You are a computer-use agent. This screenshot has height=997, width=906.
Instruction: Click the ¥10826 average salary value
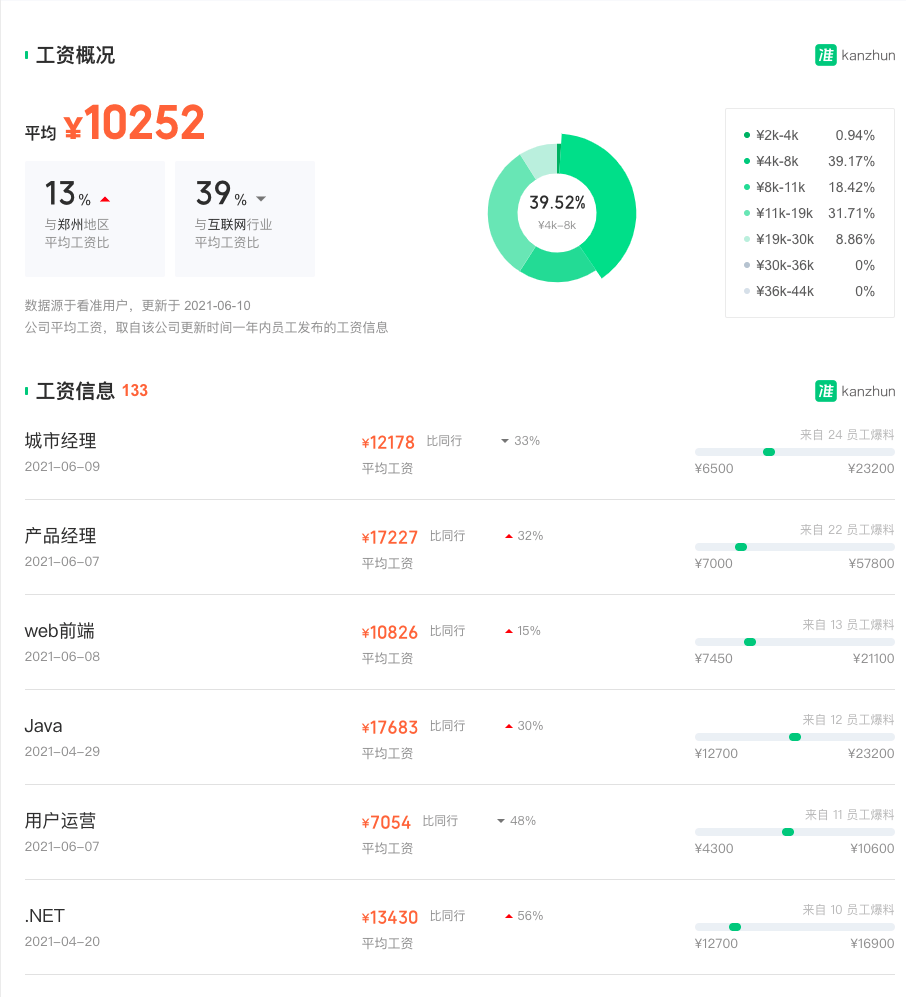[390, 633]
